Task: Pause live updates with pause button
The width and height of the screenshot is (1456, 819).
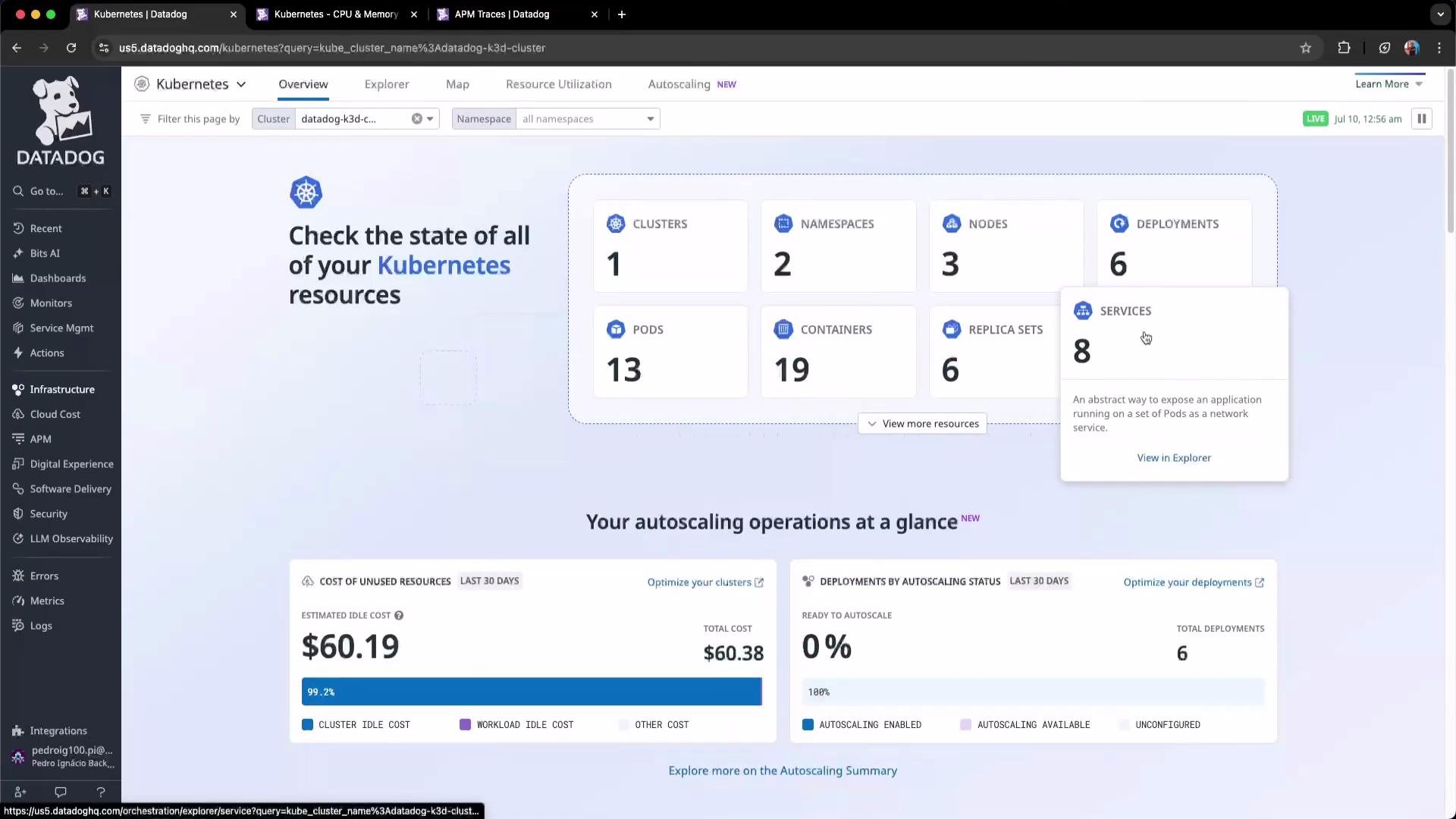Action: [1422, 119]
